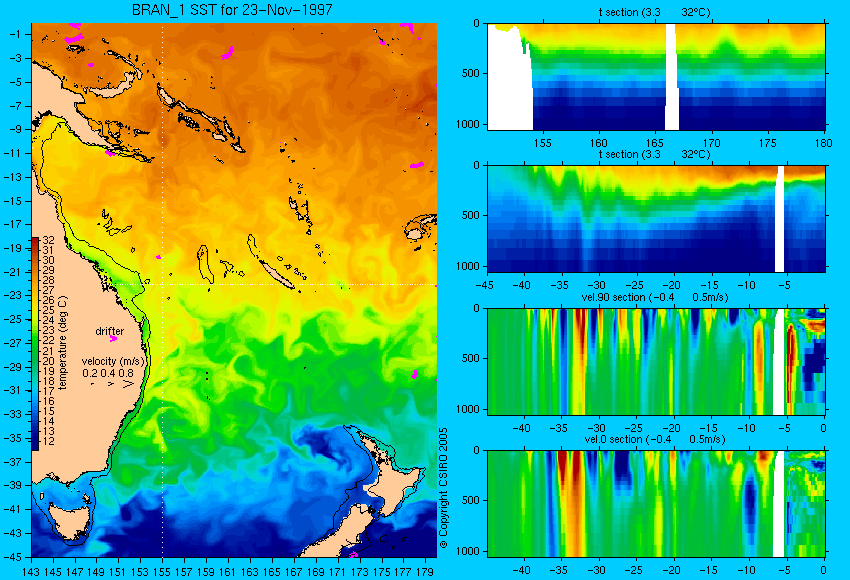Click the magenta drifter legend marker
The width and height of the screenshot is (850, 580).
pyautogui.click(x=113, y=339)
